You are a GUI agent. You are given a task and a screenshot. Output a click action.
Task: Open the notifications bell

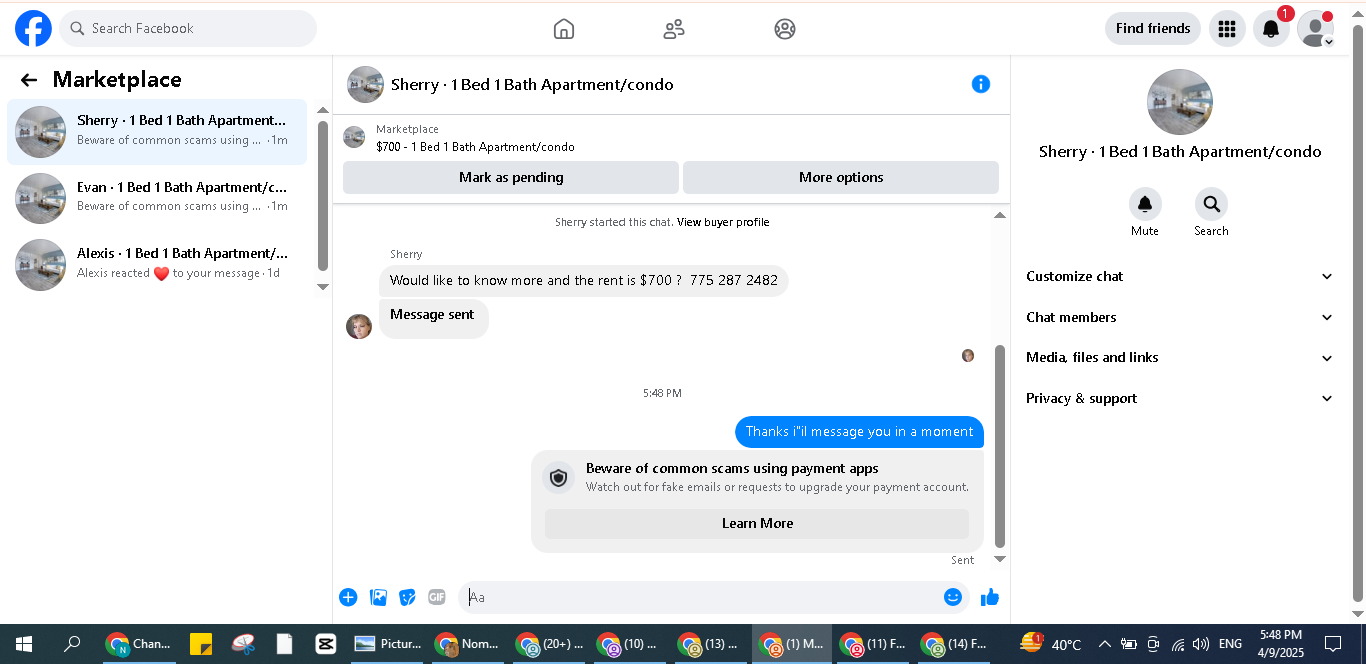[1271, 29]
